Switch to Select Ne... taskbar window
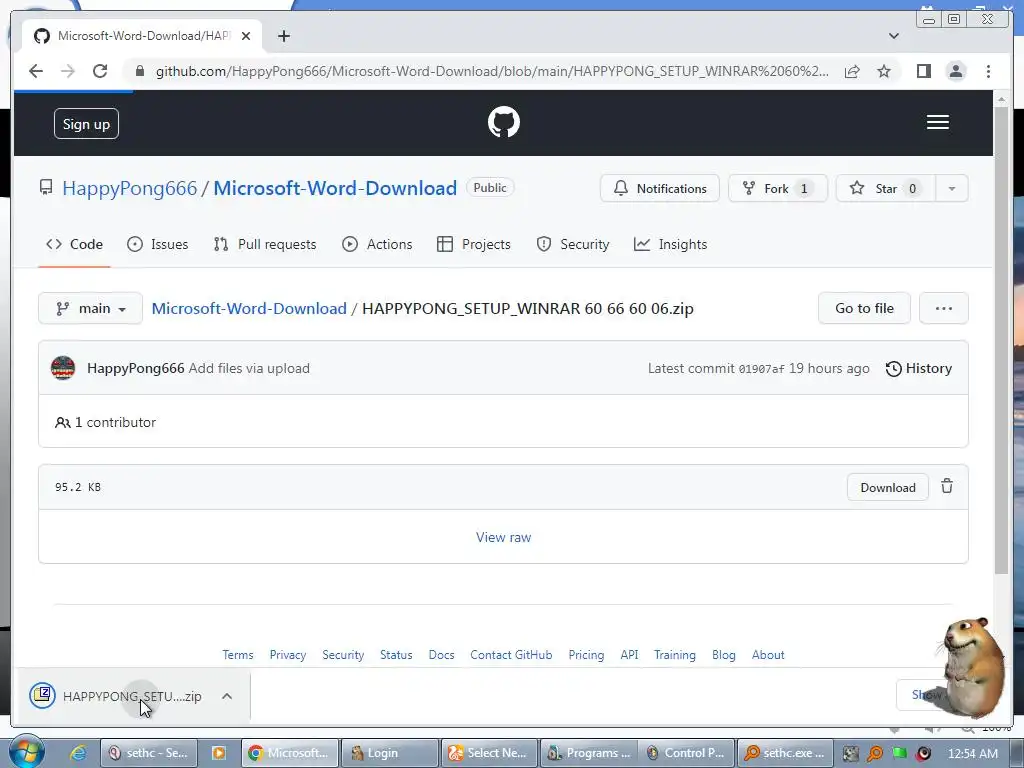Image resolution: width=1024 pixels, height=768 pixels. [x=489, y=753]
